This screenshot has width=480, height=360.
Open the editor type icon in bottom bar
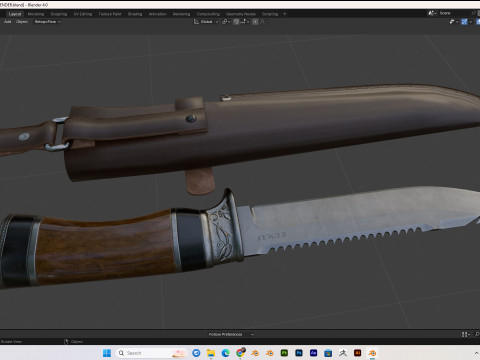466,334
